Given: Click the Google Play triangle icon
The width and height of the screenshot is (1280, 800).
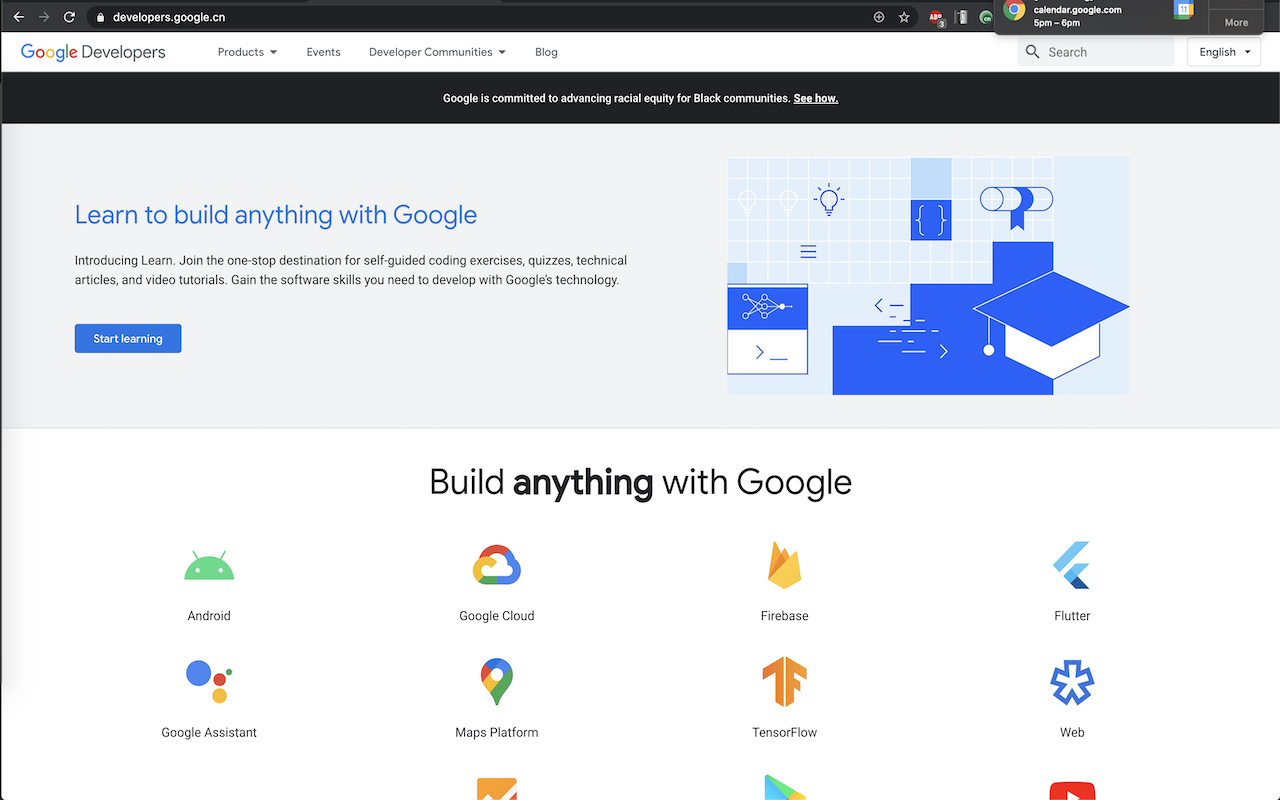Looking at the screenshot, I should pos(784,790).
